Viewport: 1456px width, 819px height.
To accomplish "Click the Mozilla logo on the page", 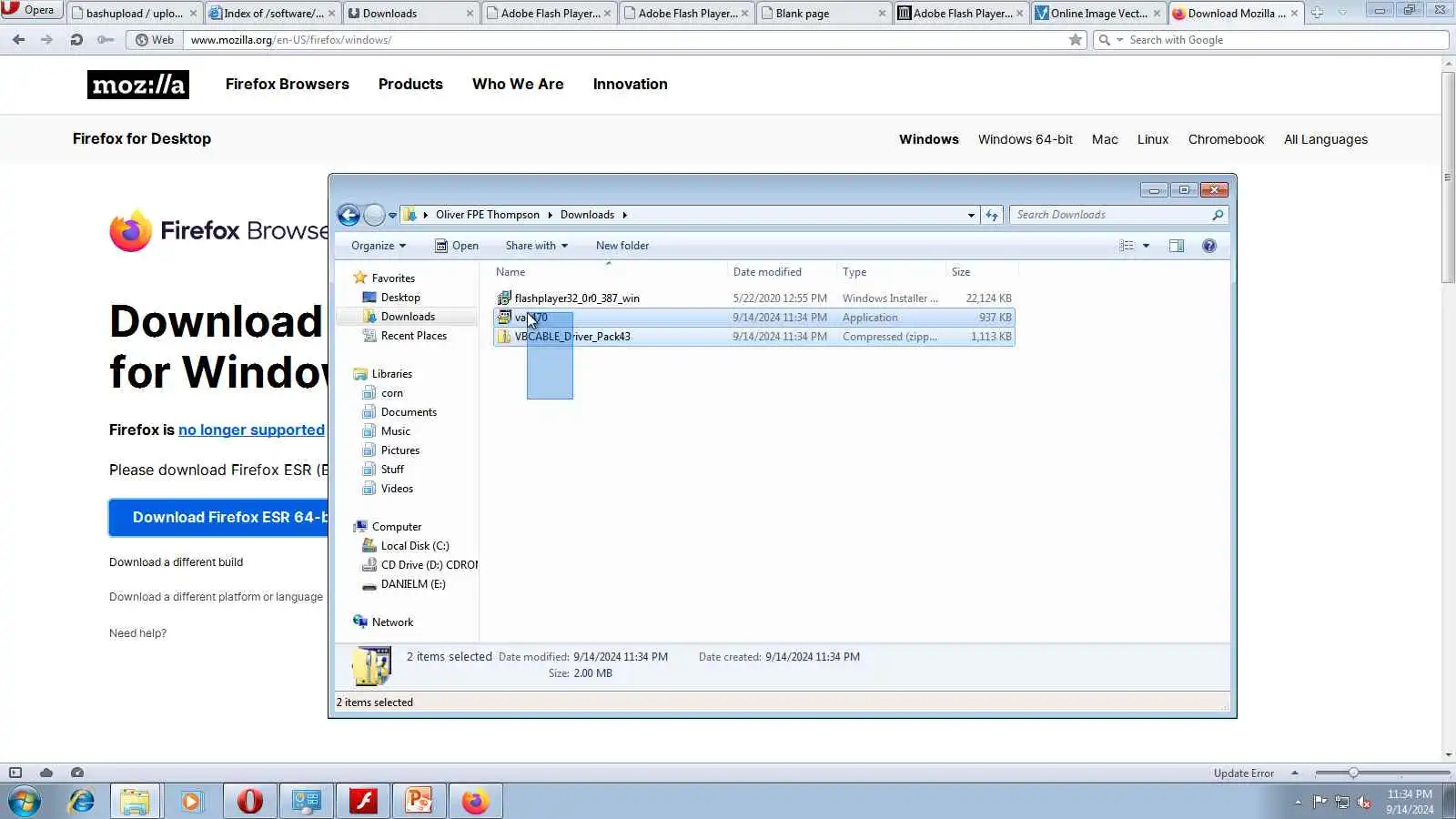I will tap(138, 85).
